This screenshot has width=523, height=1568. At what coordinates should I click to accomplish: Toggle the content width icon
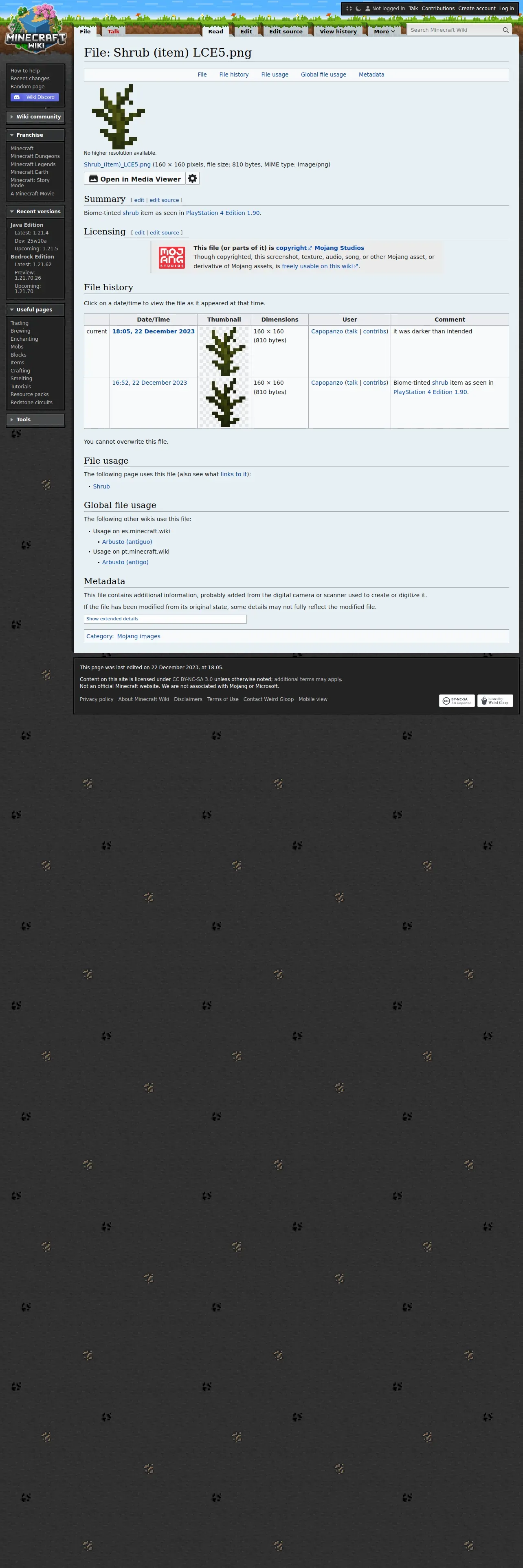[x=349, y=9]
